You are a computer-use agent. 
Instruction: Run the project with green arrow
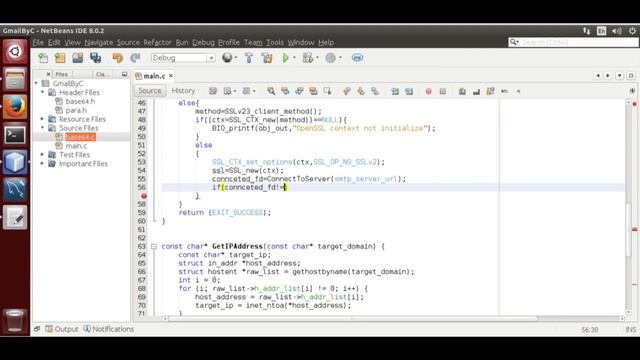tap(285, 58)
